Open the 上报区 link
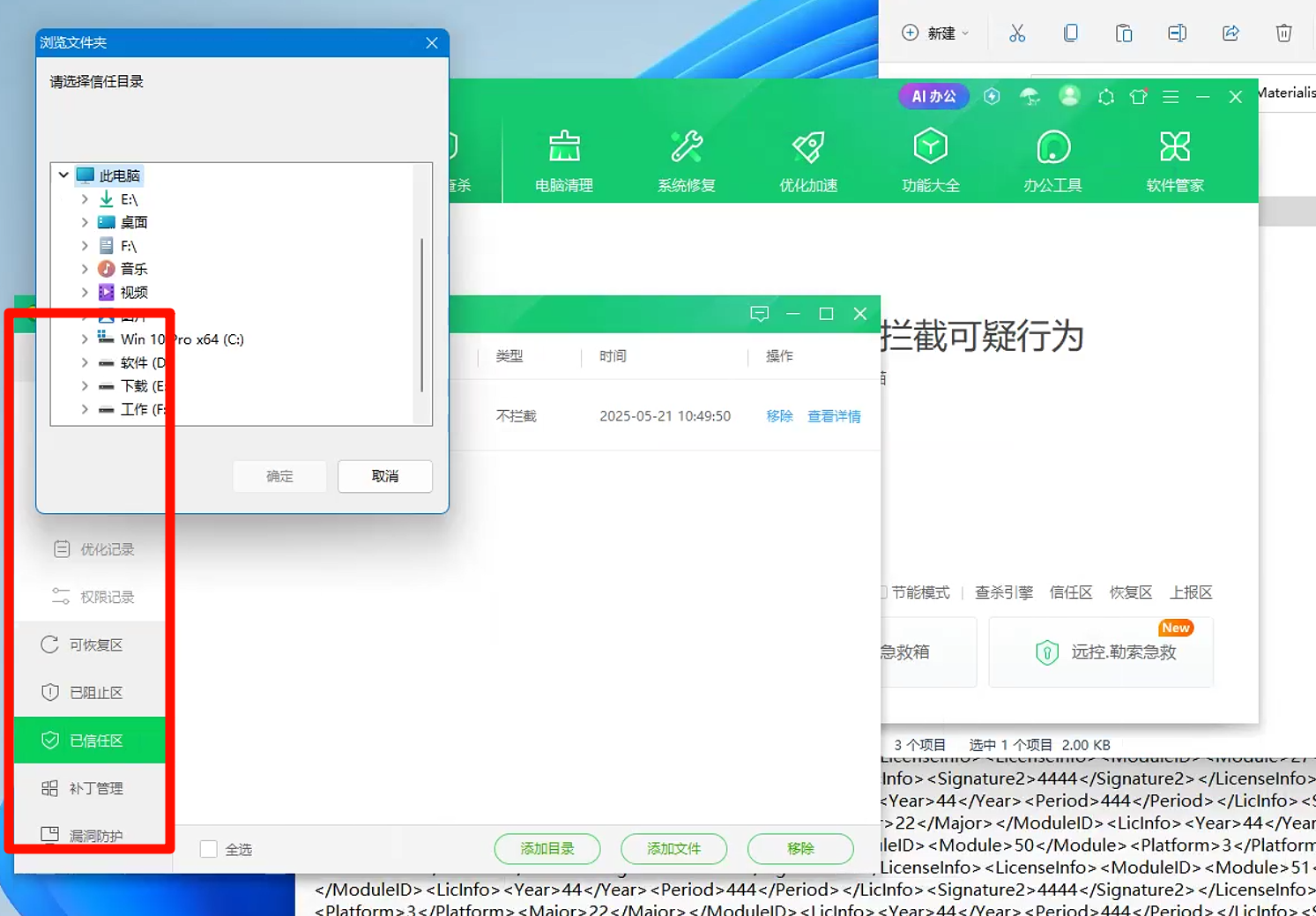This screenshot has height=916, width=1316. pyautogui.click(x=1191, y=592)
